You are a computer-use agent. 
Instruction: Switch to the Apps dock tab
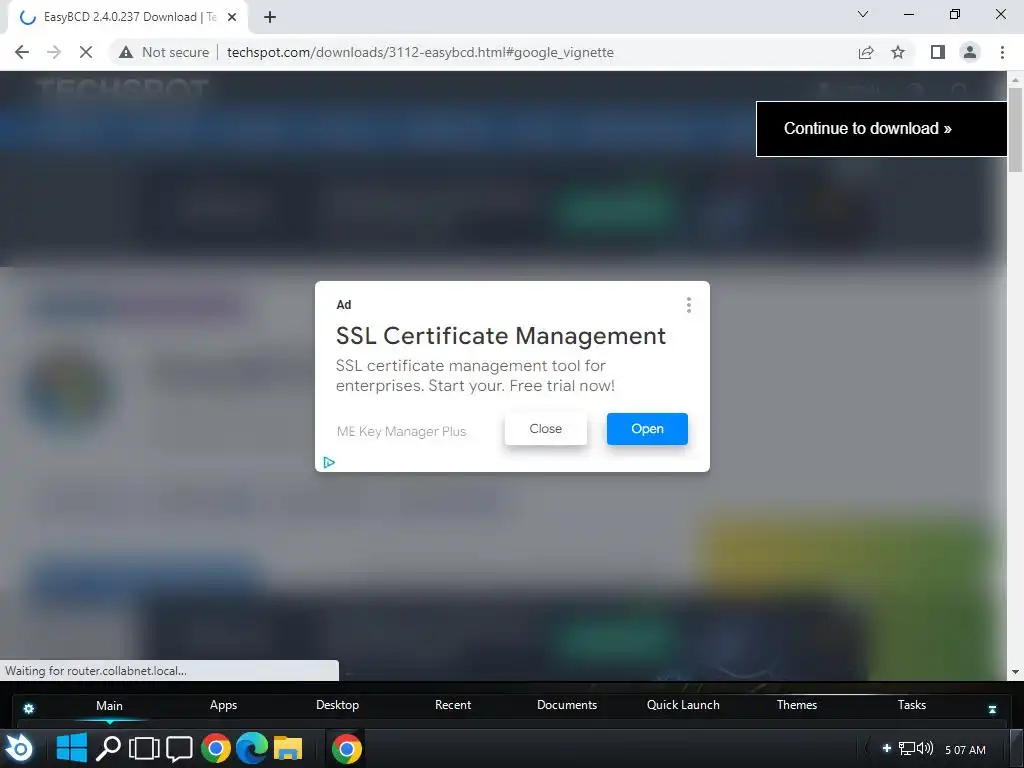pos(223,705)
